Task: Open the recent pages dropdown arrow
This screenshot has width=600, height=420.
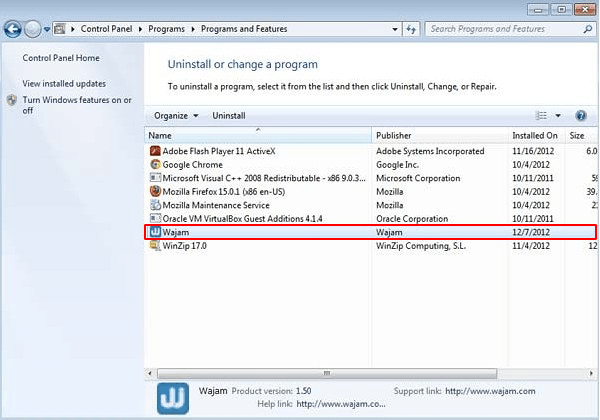Action: click(47, 29)
